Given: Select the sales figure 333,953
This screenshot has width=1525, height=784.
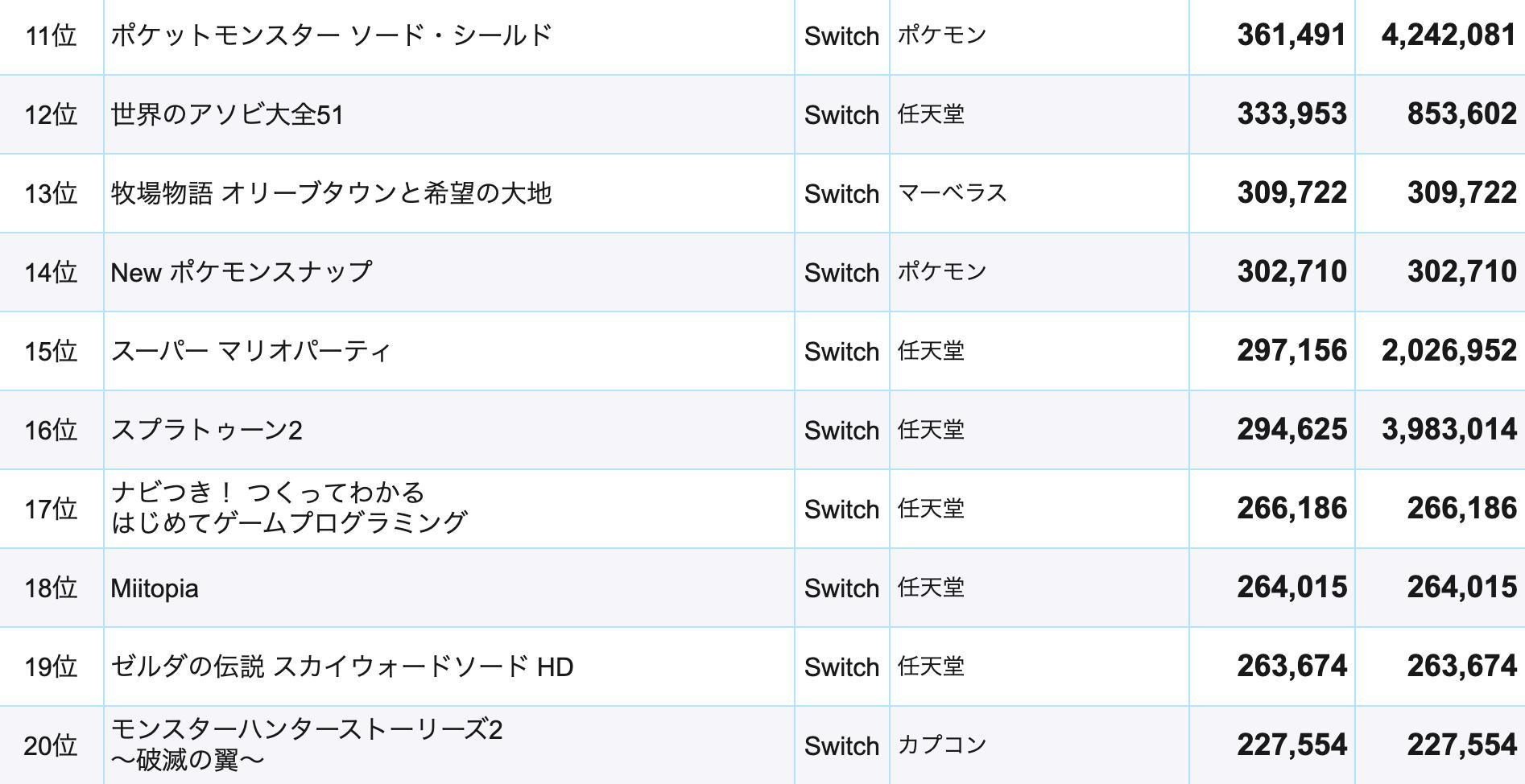Looking at the screenshot, I should point(1291,114).
